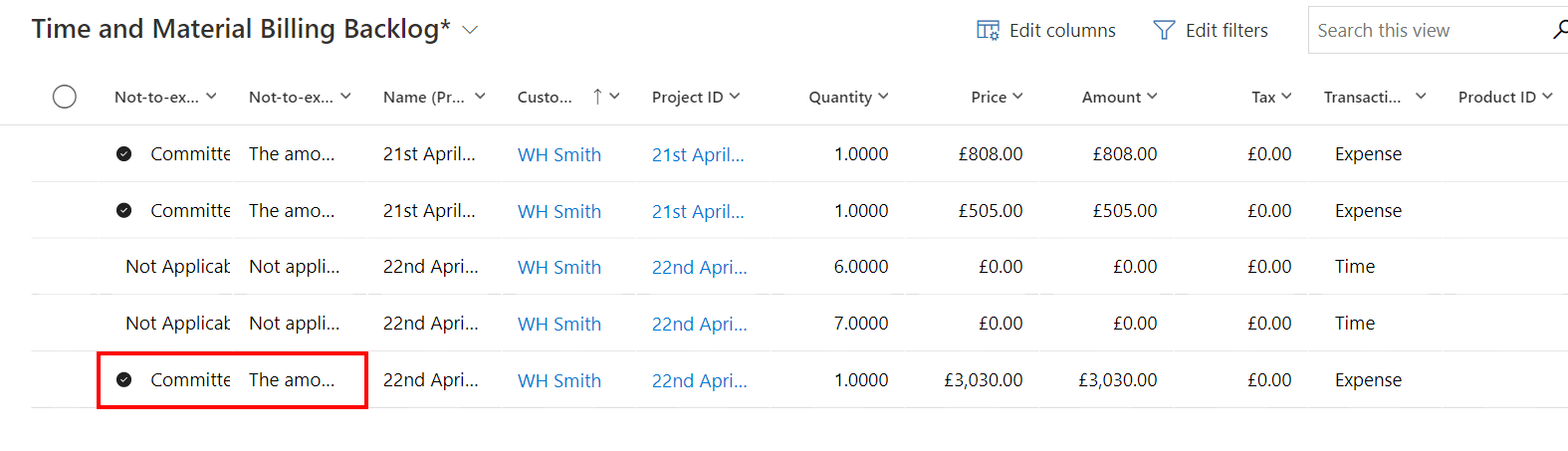1568x451 pixels.
Task: Click the Committed check icon in £3,030.00 row
Action: pyautogui.click(x=123, y=379)
